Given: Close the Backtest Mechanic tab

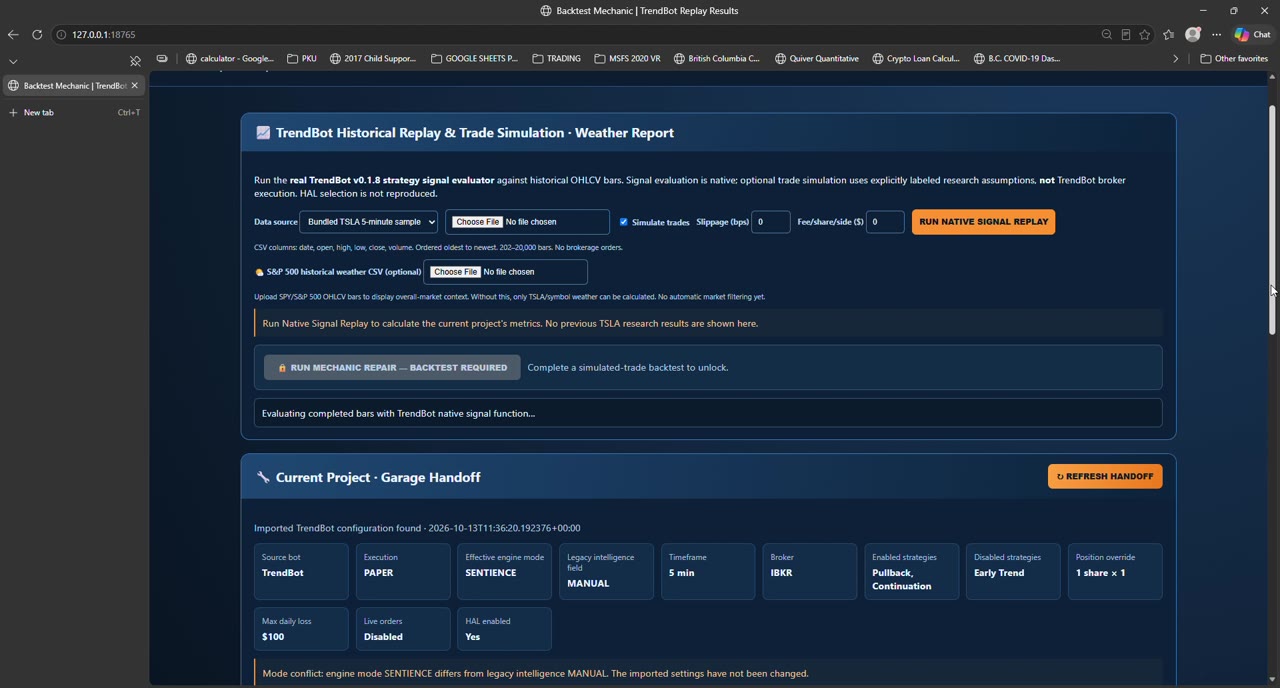Looking at the screenshot, I should 135,86.
